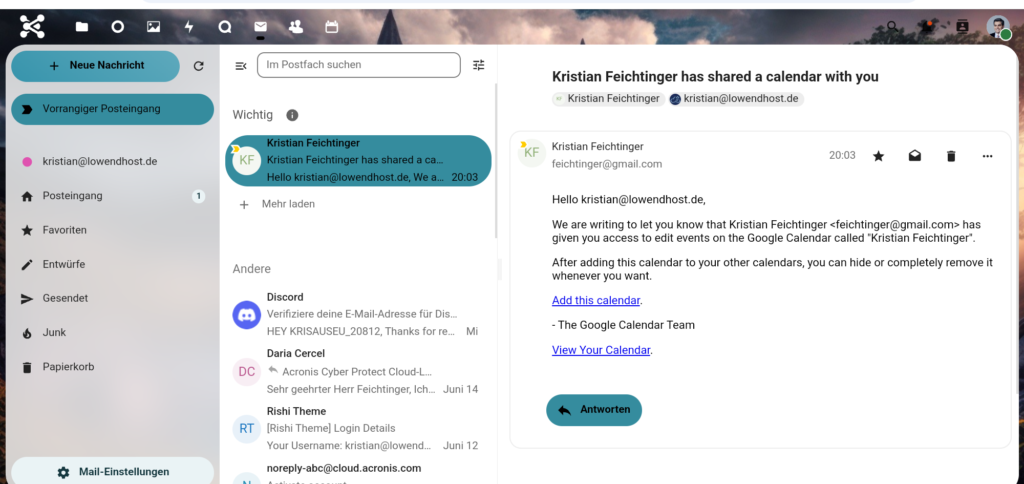Image resolution: width=1024 pixels, height=484 pixels.
Task: Open the three-dot more actions menu
Action: pyautogui.click(x=987, y=155)
